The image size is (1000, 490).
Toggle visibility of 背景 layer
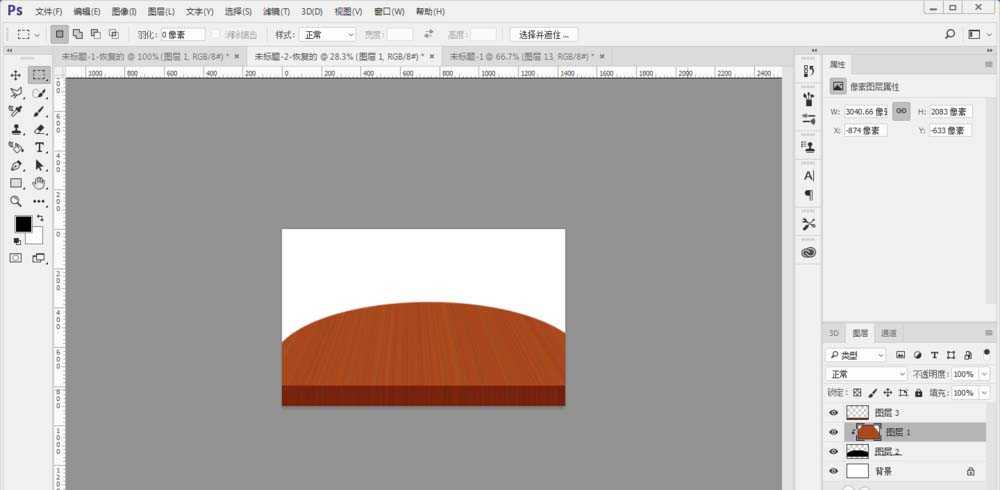[835, 470]
